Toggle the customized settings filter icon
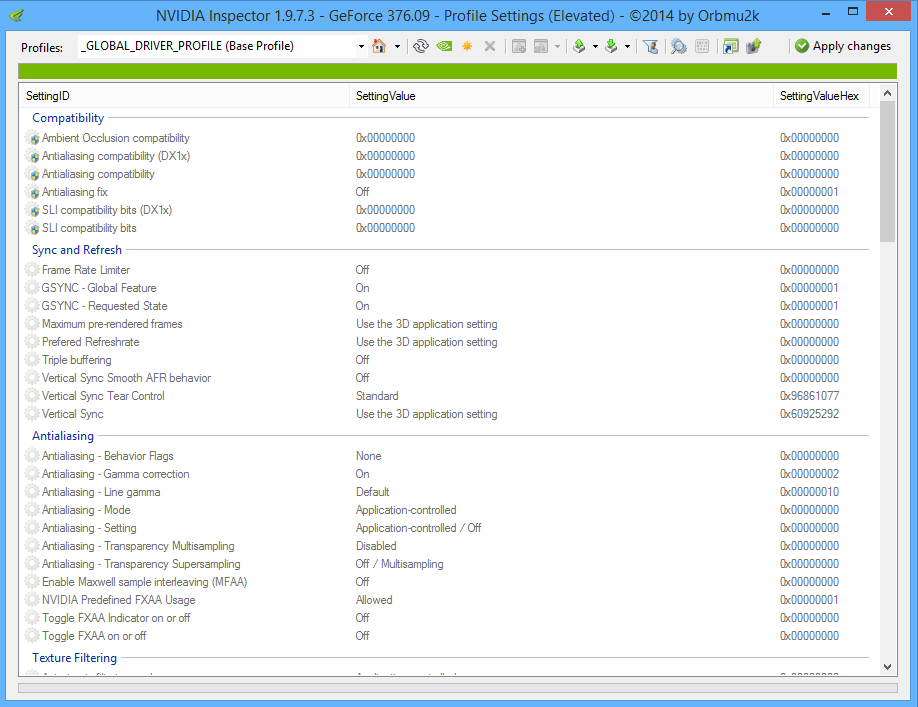Image resolution: width=918 pixels, height=707 pixels. point(650,46)
